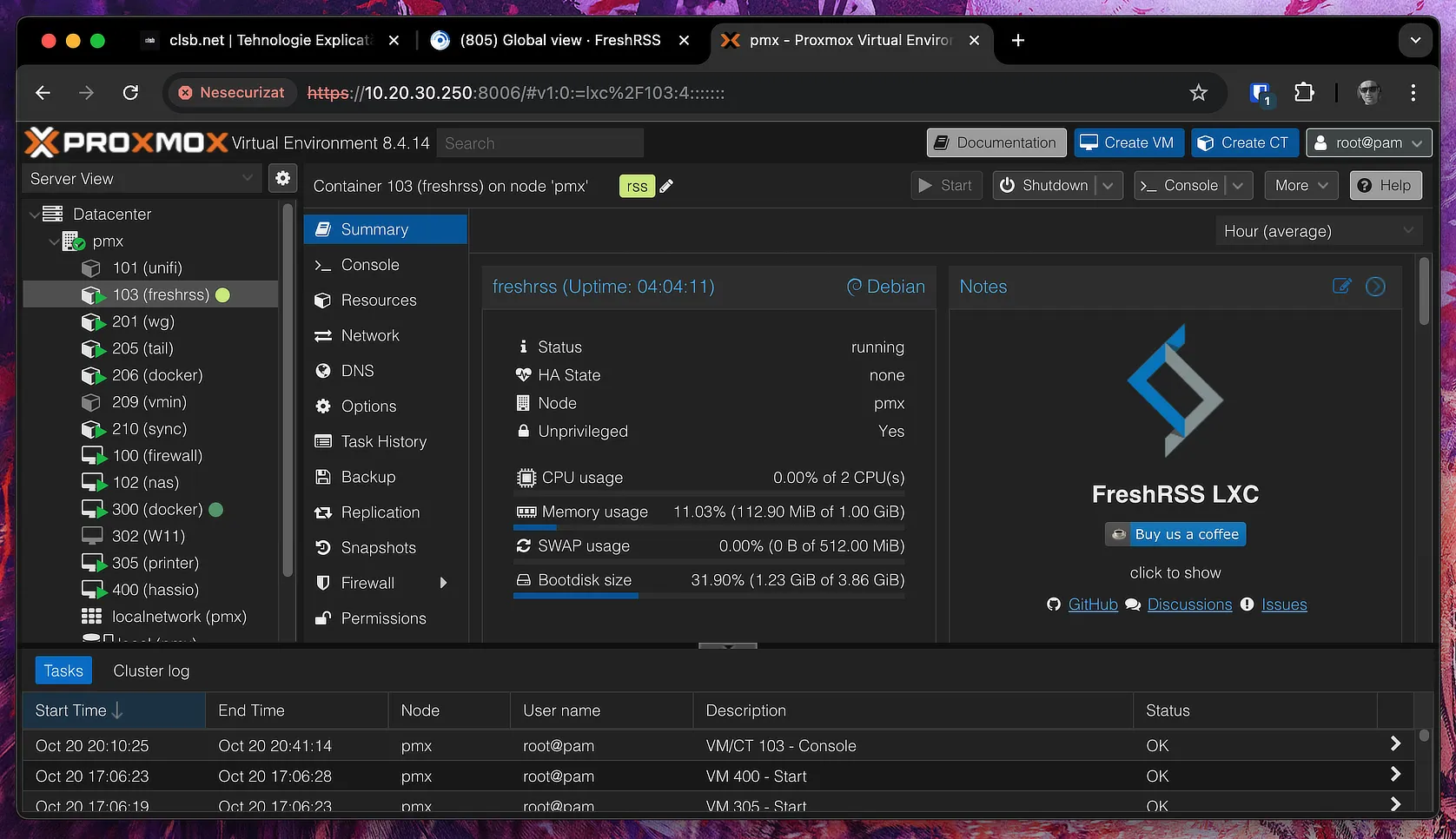Expand the Firewall submenu arrow
Screen dimensions: 1456x839
click(443, 583)
